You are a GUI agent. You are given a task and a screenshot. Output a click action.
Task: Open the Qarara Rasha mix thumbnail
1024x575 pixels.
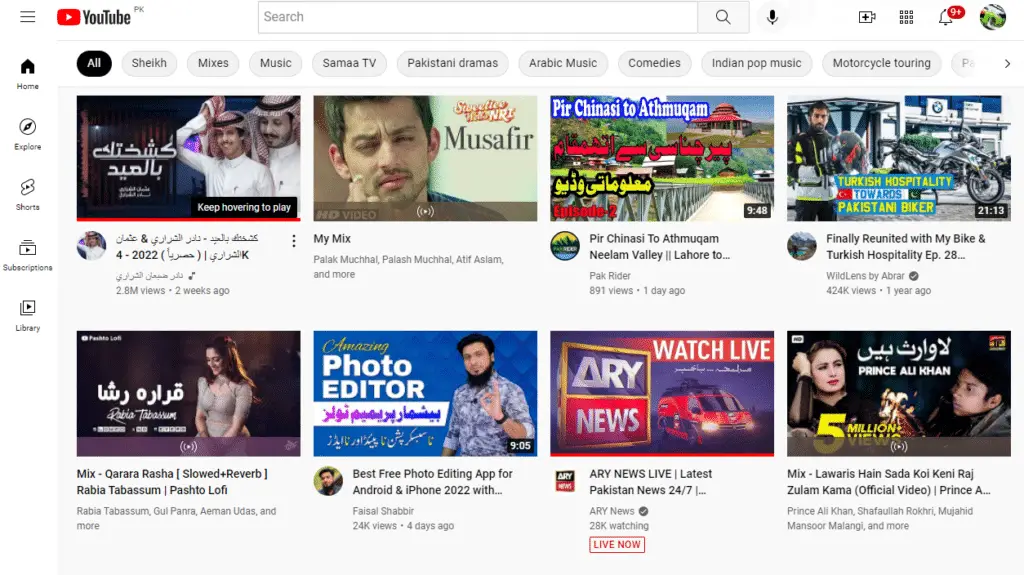pyautogui.click(x=189, y=393)
